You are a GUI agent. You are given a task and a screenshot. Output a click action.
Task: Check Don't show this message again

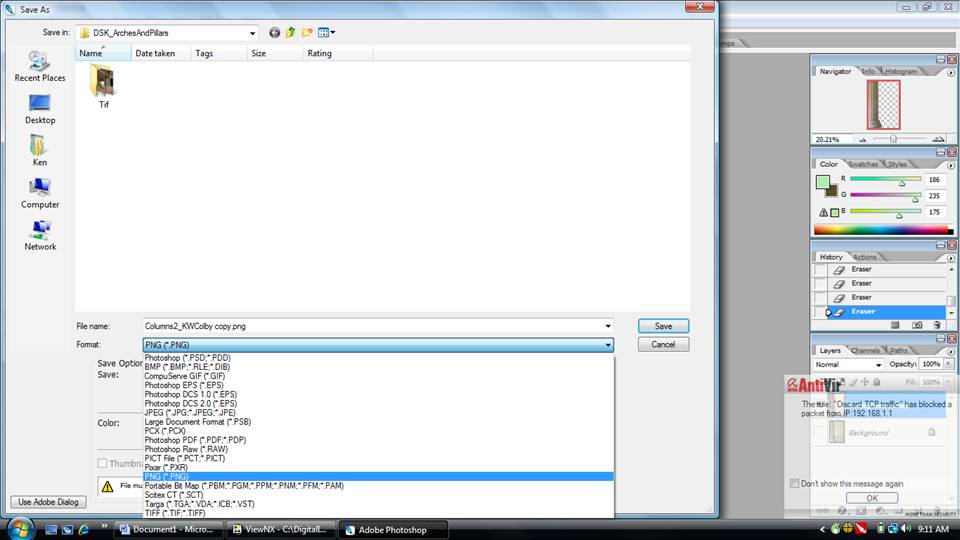794,484
